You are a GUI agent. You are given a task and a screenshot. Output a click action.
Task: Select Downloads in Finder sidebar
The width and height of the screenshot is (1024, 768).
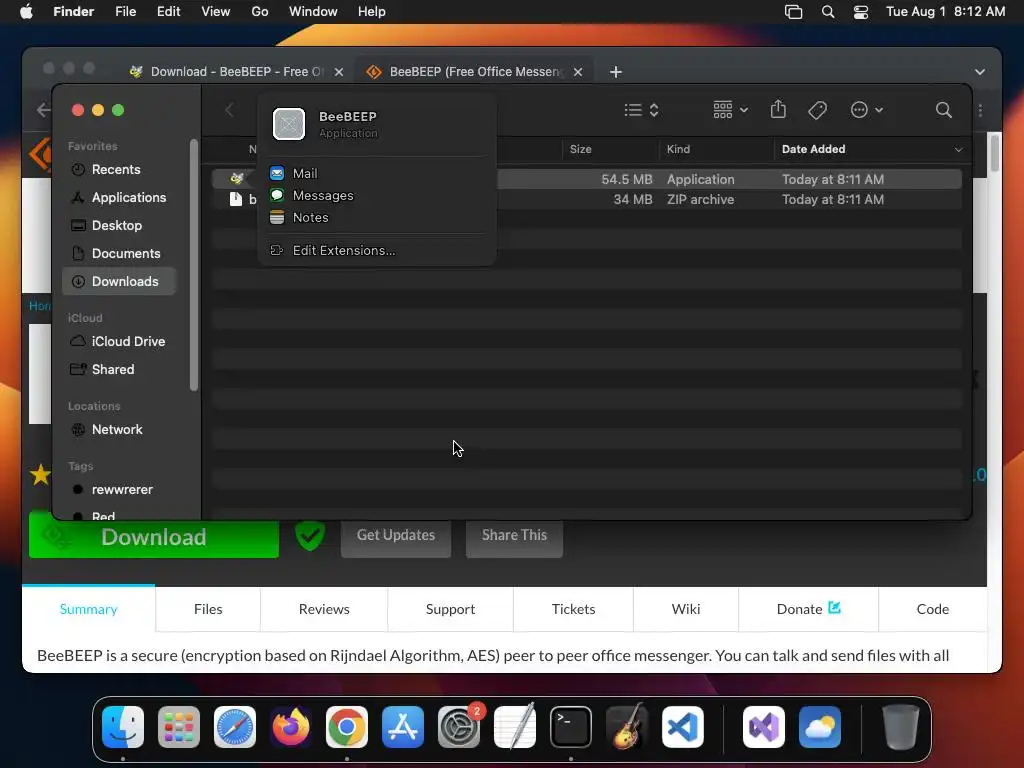119,281
